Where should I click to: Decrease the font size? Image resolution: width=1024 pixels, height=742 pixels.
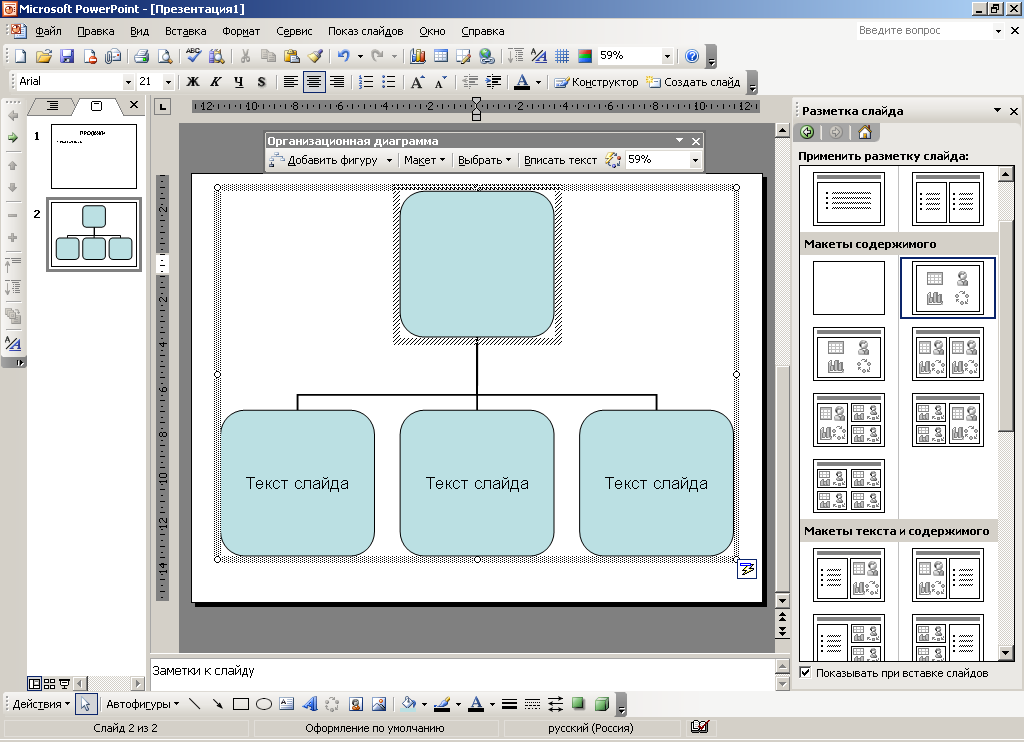pyautogui.click(x=441, y=82)
